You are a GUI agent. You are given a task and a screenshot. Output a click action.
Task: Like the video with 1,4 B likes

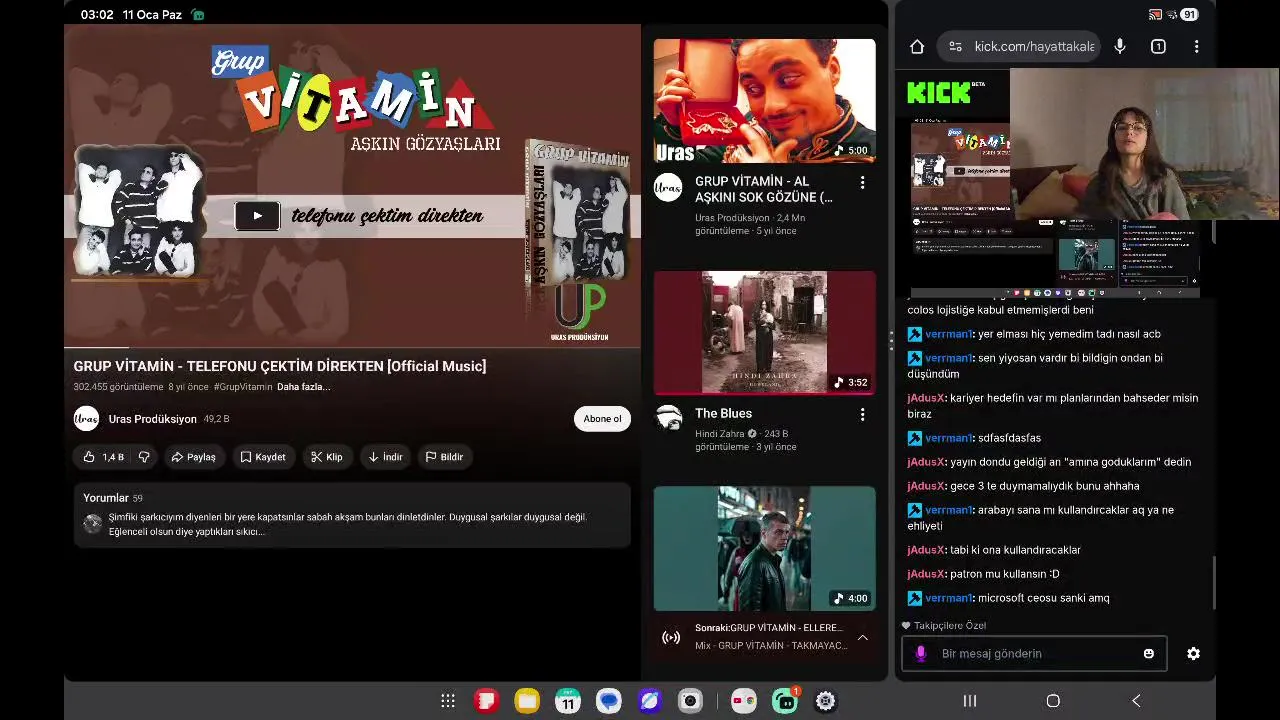click(103, 457)
